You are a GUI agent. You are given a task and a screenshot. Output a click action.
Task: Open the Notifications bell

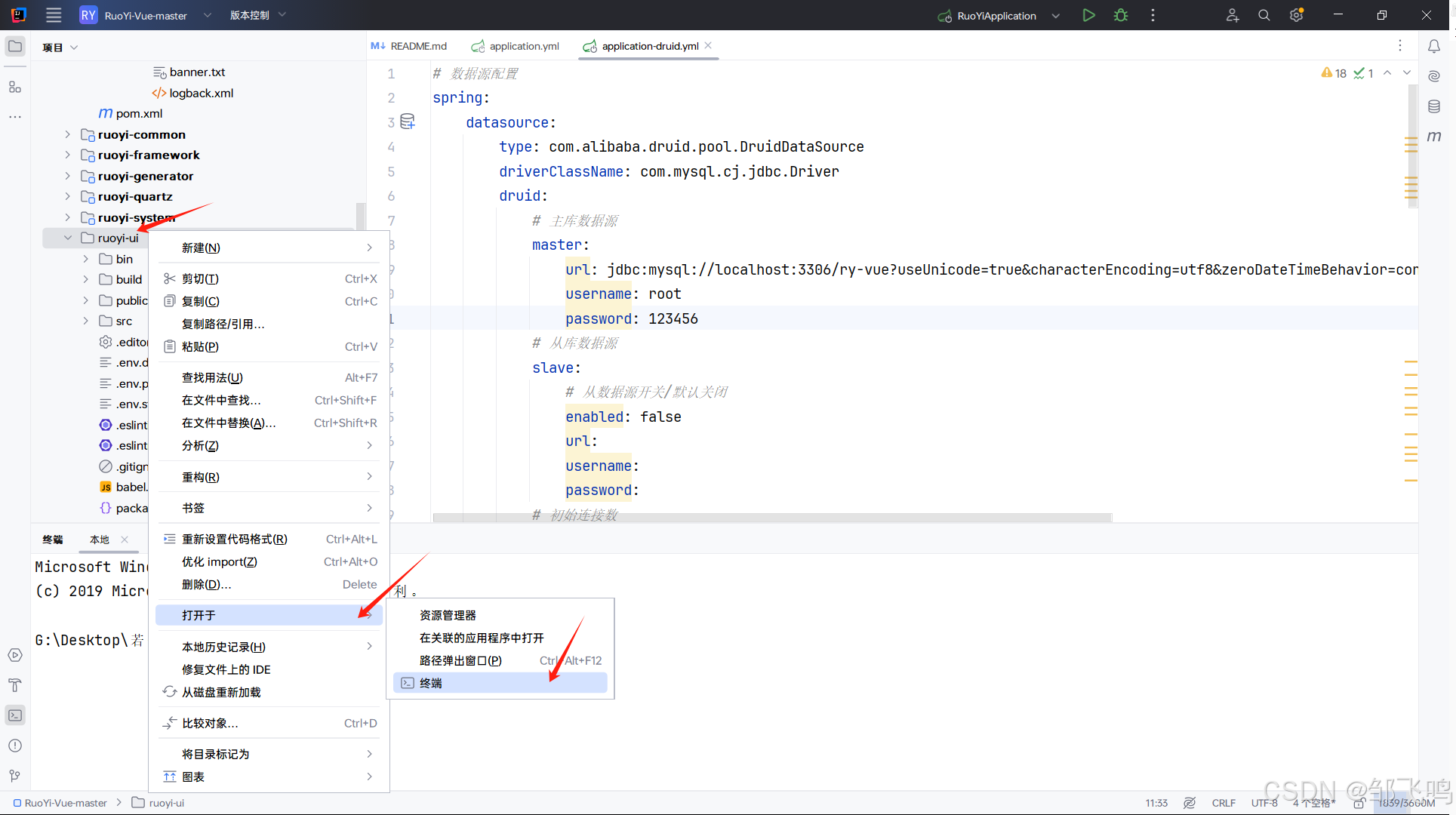(x=1434, y=47)
